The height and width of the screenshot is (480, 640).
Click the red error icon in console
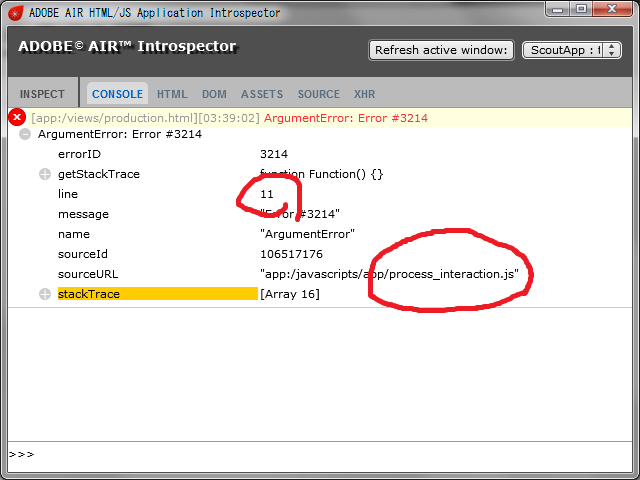coord(17,118)
